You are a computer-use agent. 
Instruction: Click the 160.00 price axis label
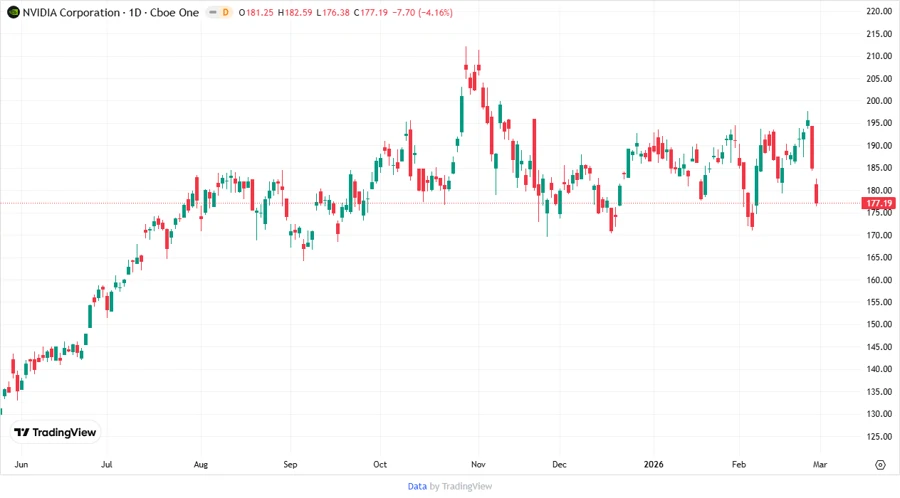pyautogui.click(x=879, y=279)
